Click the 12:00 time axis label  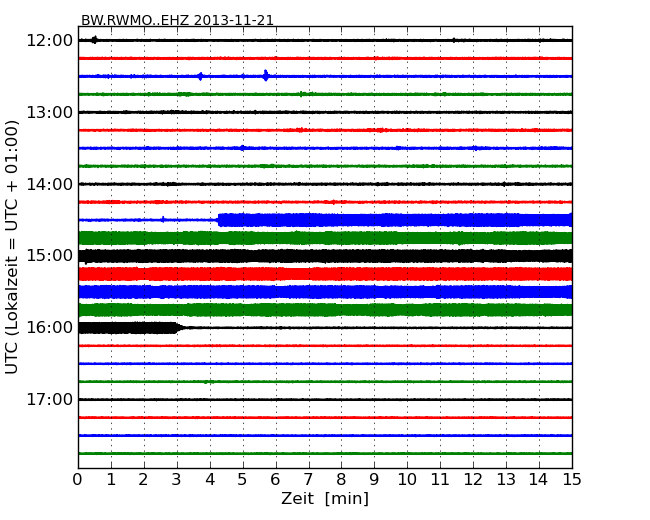(x=49, y=41)
